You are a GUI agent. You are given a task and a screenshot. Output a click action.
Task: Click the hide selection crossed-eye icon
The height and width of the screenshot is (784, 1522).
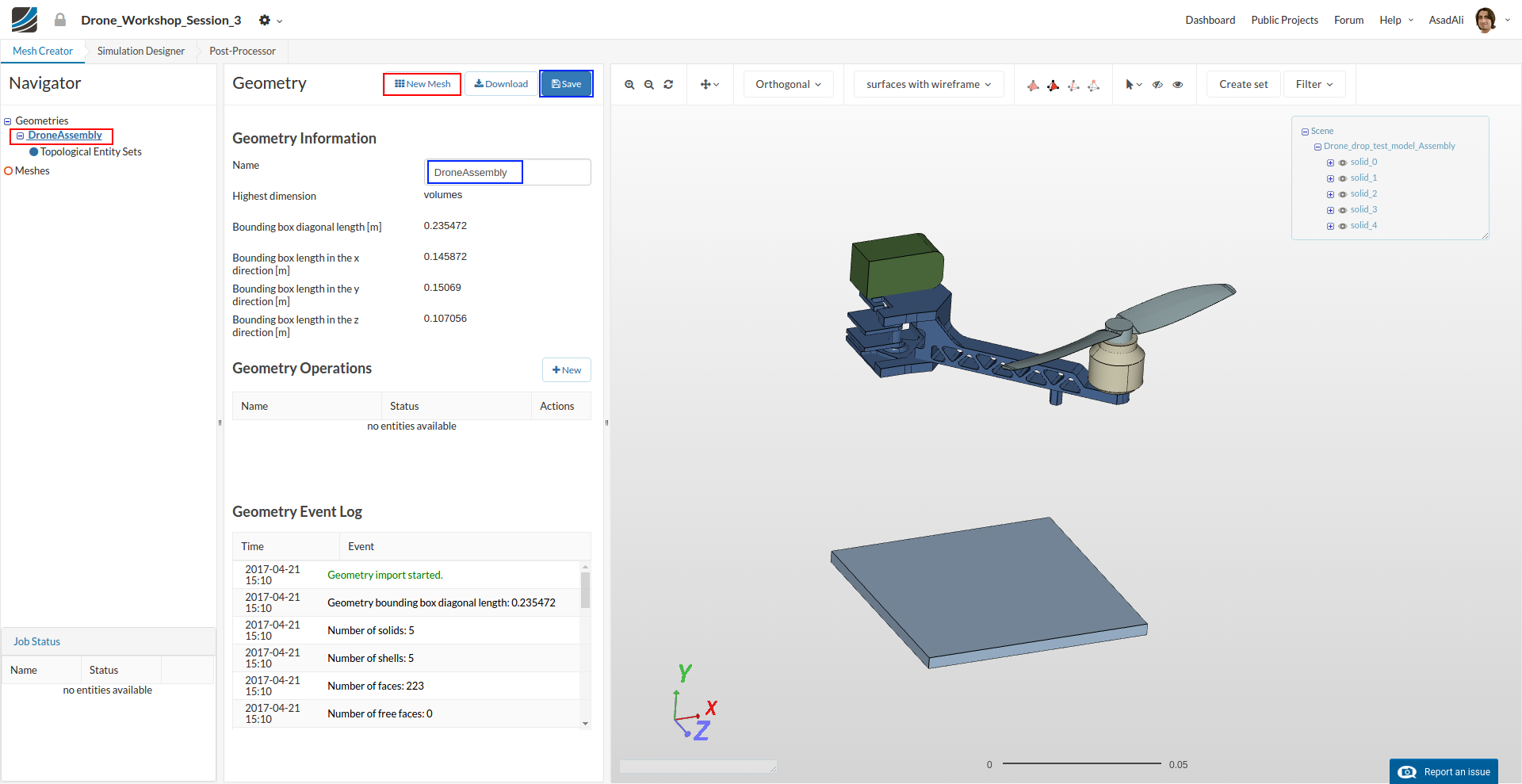coord(1157,85)
